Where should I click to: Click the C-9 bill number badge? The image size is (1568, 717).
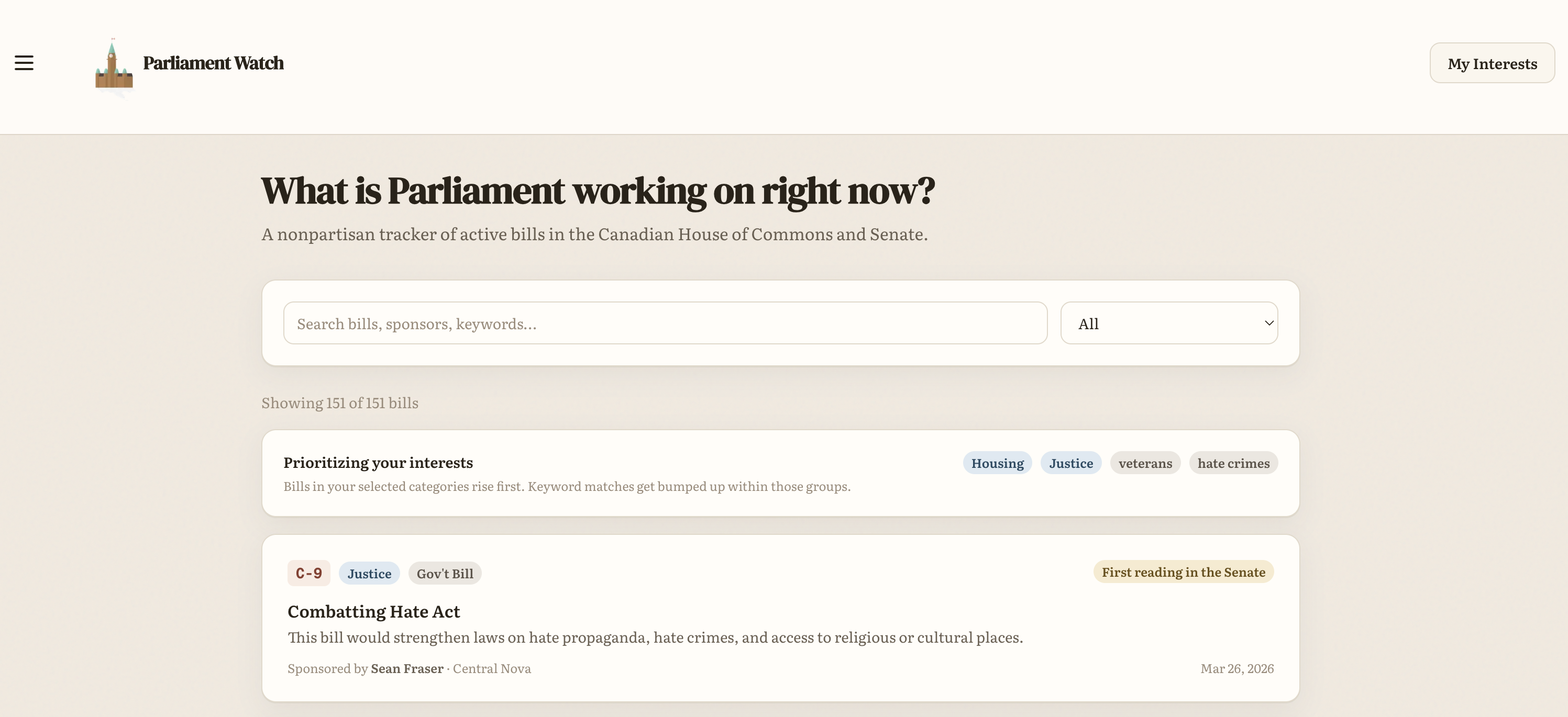click(308, 573)
